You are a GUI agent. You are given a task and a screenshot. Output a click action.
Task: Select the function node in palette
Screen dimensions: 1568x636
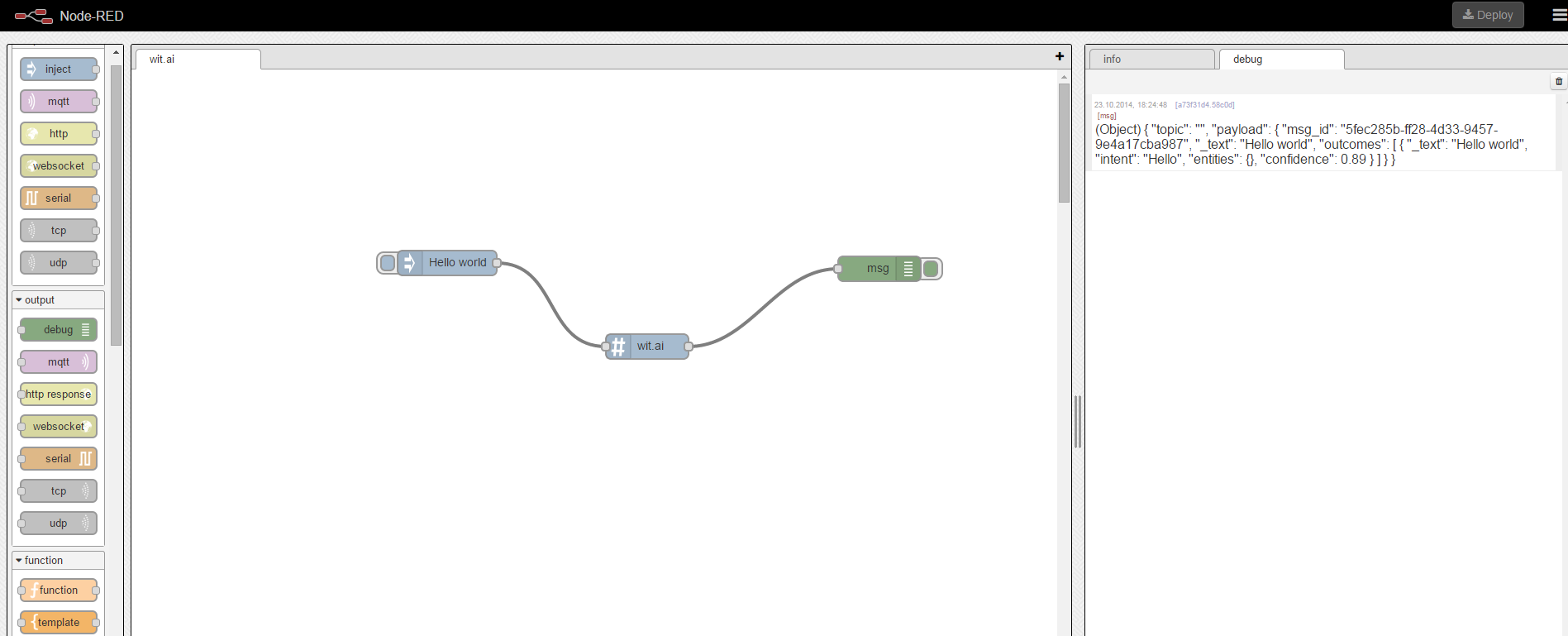point(58,591)
